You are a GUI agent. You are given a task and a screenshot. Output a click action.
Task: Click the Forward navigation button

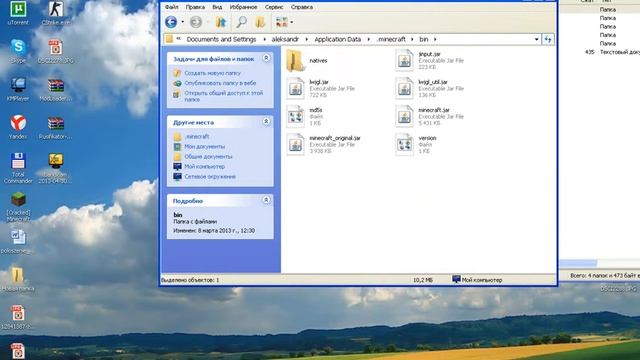click(196, 22)
